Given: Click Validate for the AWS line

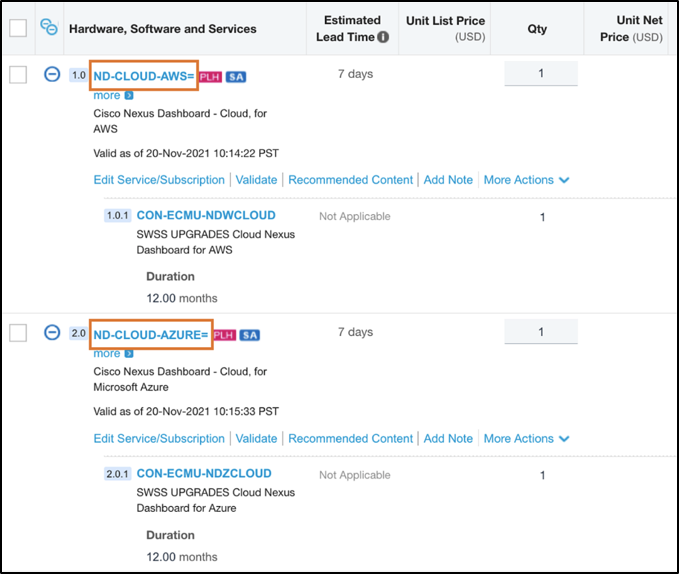Looking at the screenshot, I should pyautogui.click(x=256, y=180).
